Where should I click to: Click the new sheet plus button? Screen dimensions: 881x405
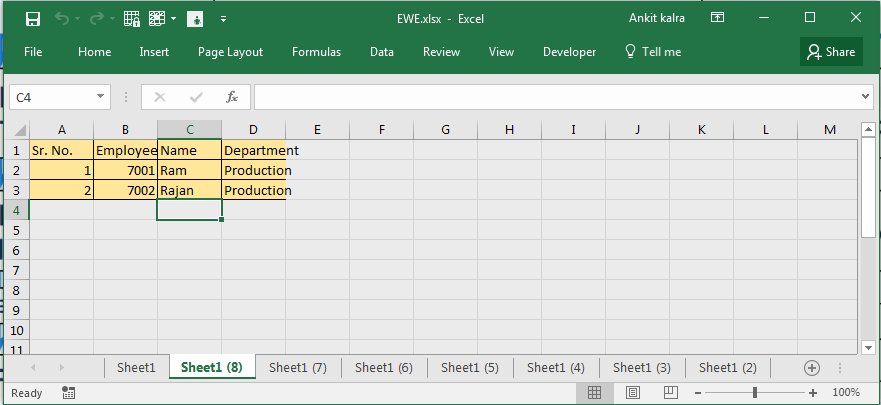812,367
